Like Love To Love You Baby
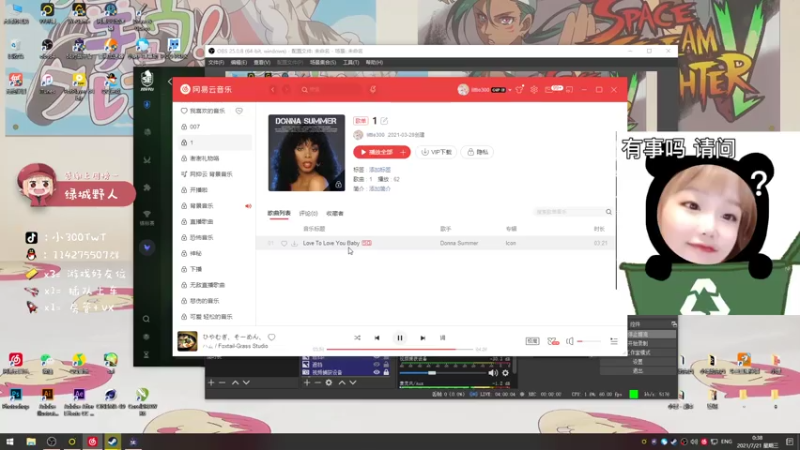Screen dimensions: 800x450 [x=284, y=243]
